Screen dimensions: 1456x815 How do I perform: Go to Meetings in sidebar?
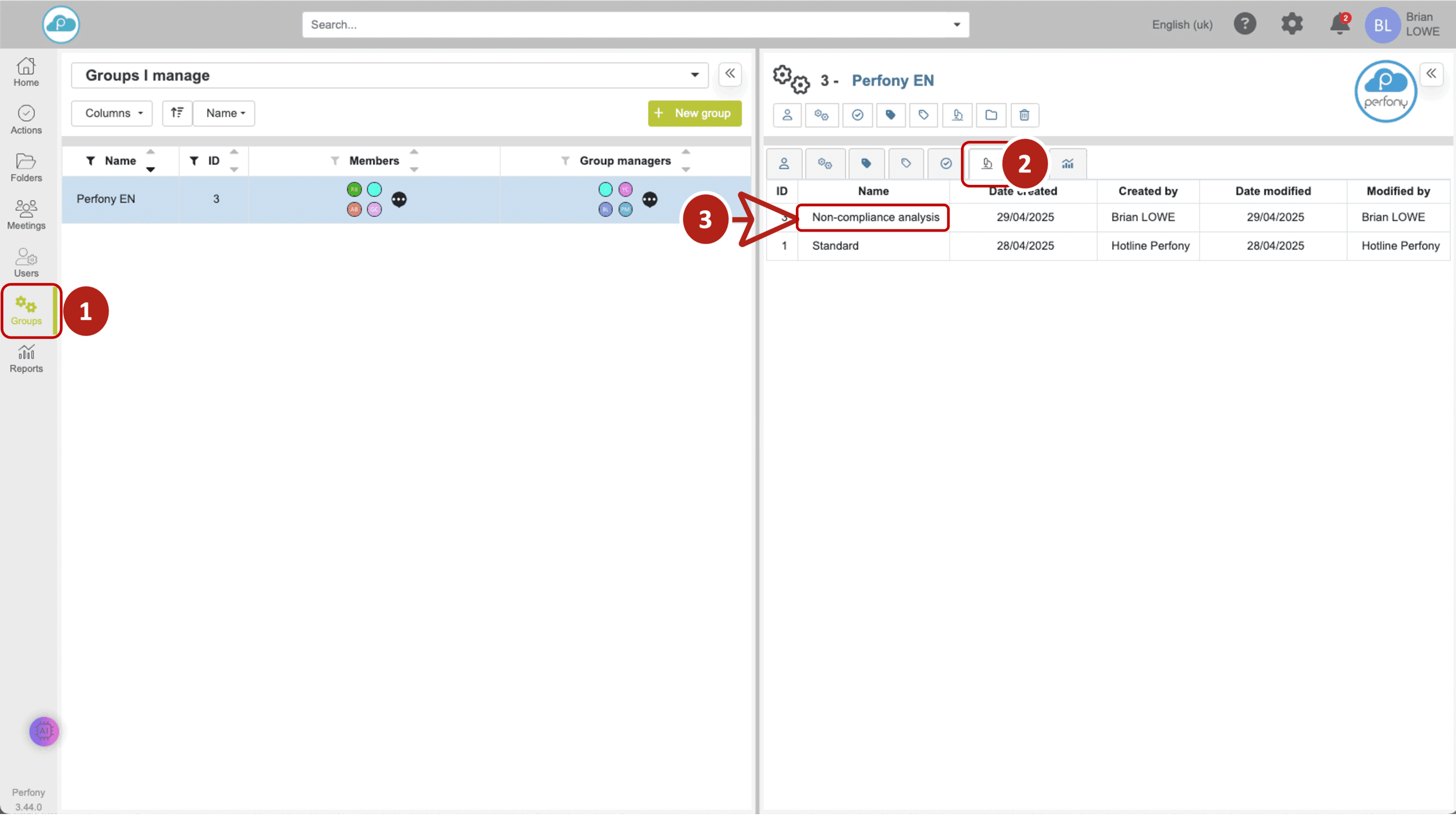click(26, 216)
